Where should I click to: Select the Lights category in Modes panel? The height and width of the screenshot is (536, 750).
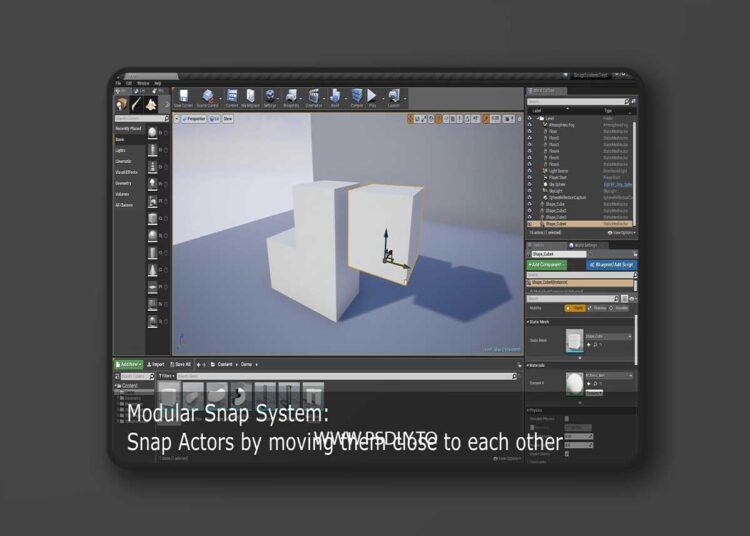click(x=121, y=150)
